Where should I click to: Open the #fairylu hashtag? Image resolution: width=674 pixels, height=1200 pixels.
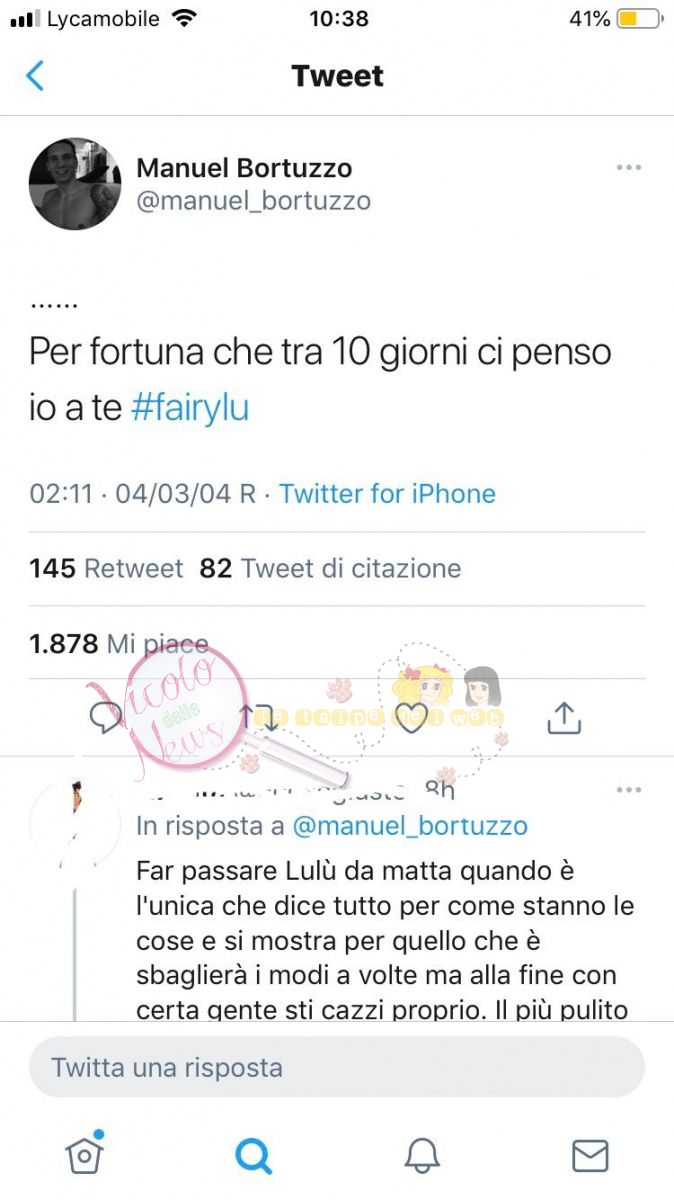[x=190, y=409]
